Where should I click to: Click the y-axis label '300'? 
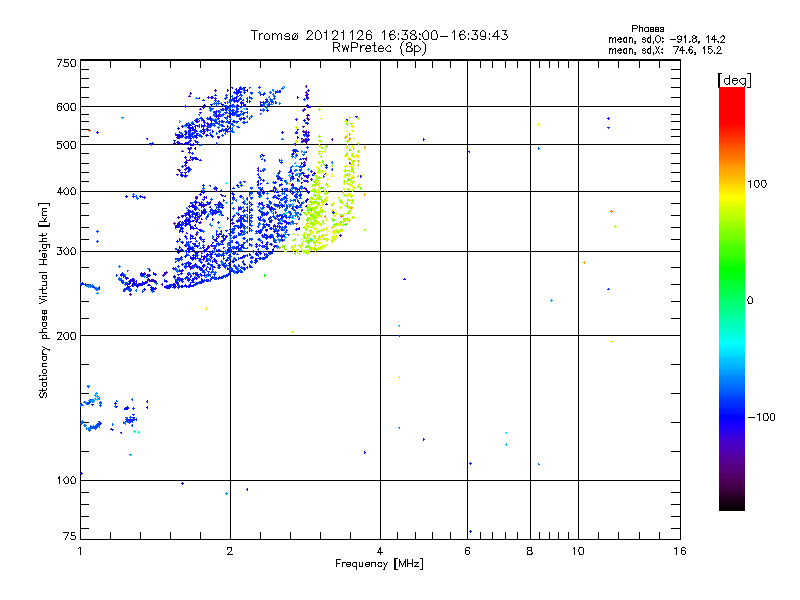(x=67, y=252)
